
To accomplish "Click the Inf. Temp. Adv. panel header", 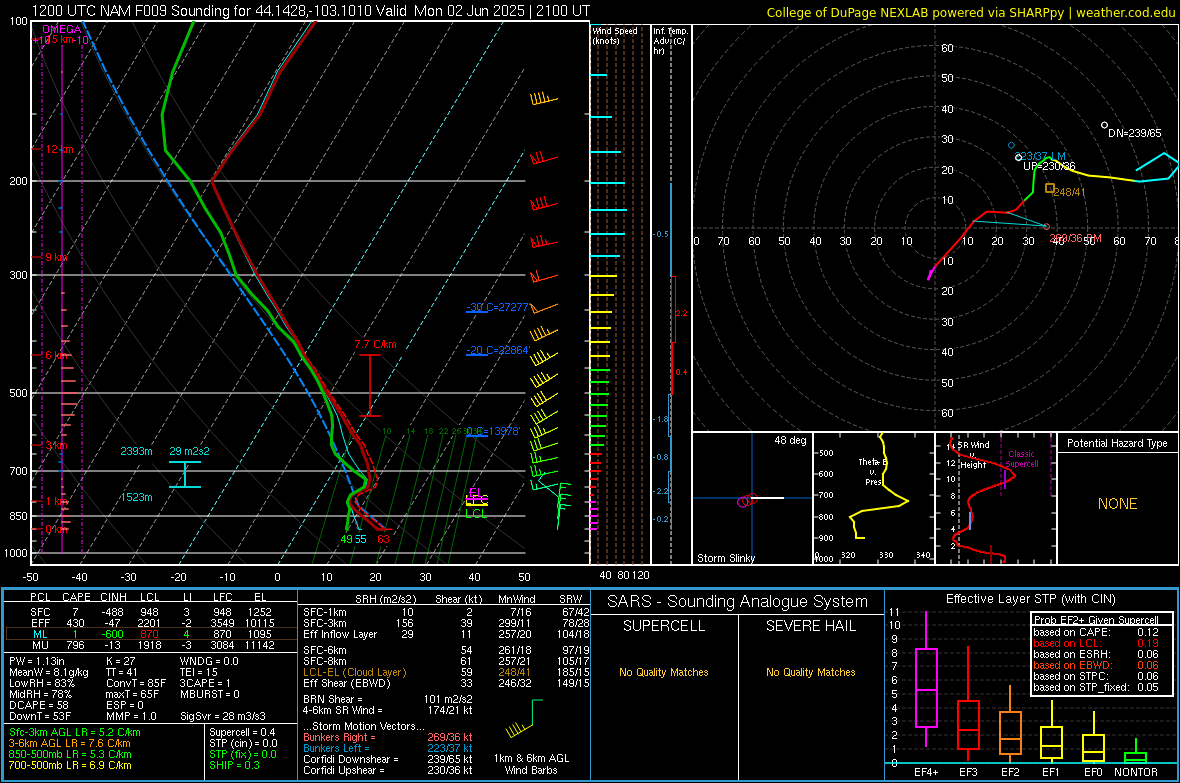I will pyautogui.click(x=671, y=41).
